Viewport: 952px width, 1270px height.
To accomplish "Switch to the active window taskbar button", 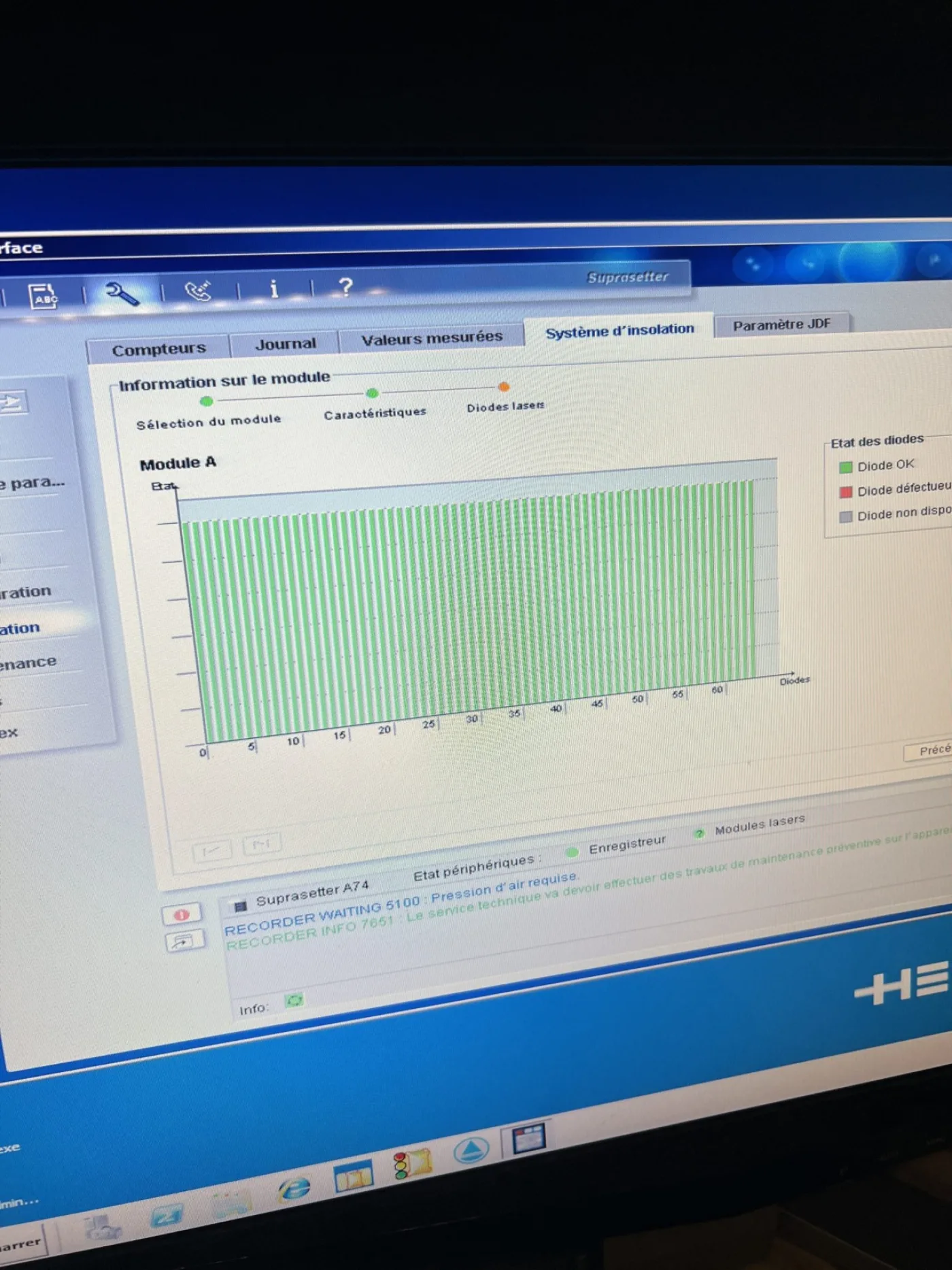I will 528,1139.
